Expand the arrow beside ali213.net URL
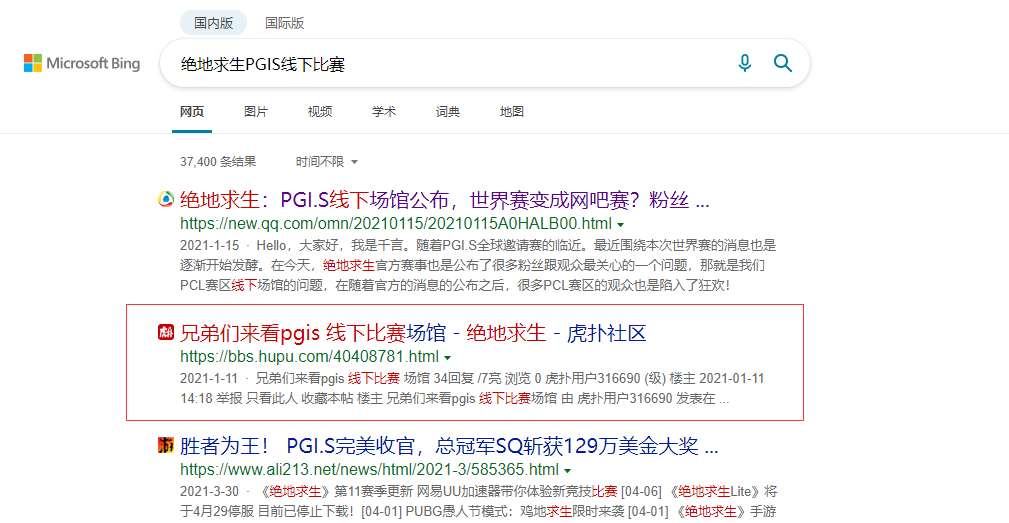 [x=568, y=471]
